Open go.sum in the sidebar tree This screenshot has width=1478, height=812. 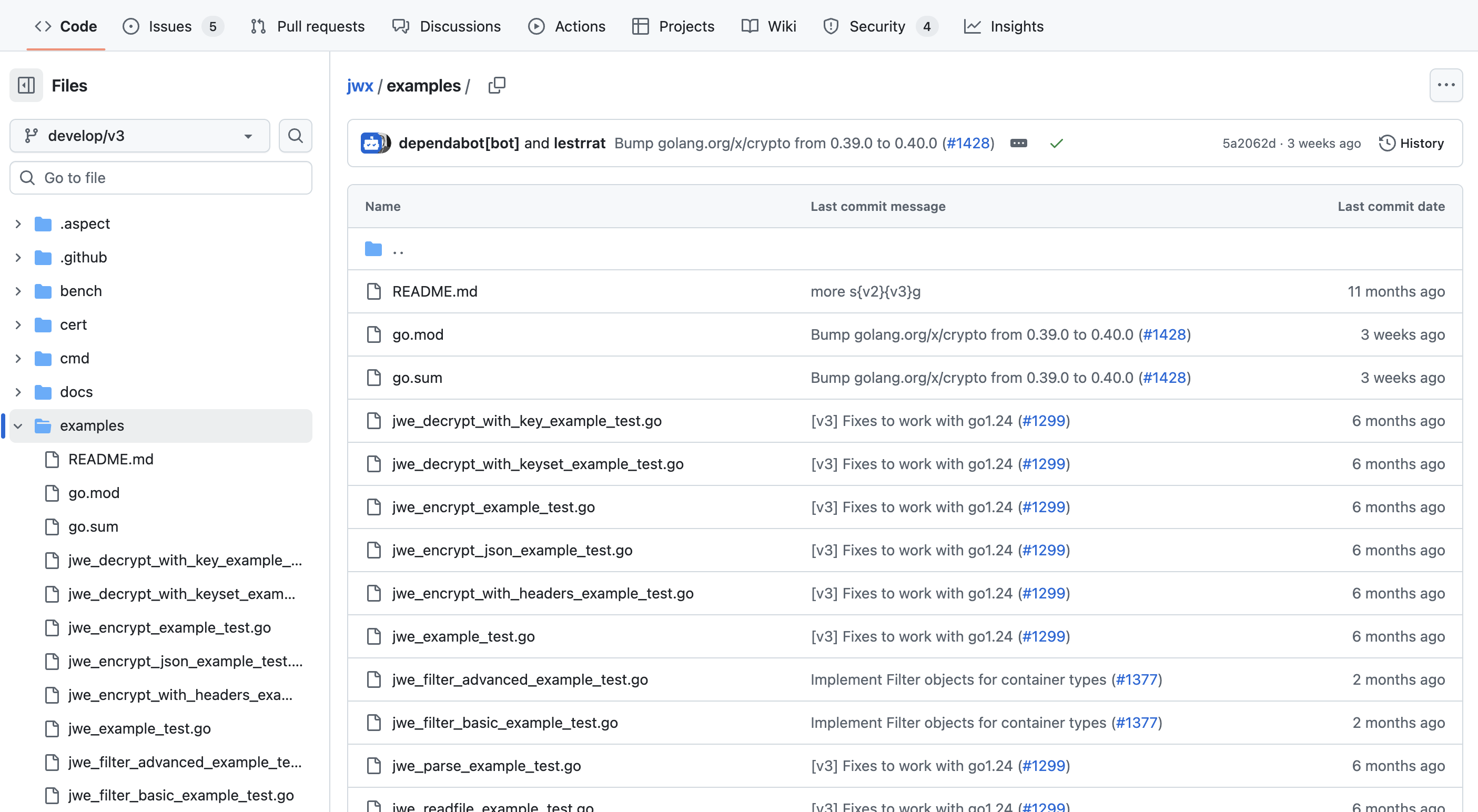[x=93, y=527]
